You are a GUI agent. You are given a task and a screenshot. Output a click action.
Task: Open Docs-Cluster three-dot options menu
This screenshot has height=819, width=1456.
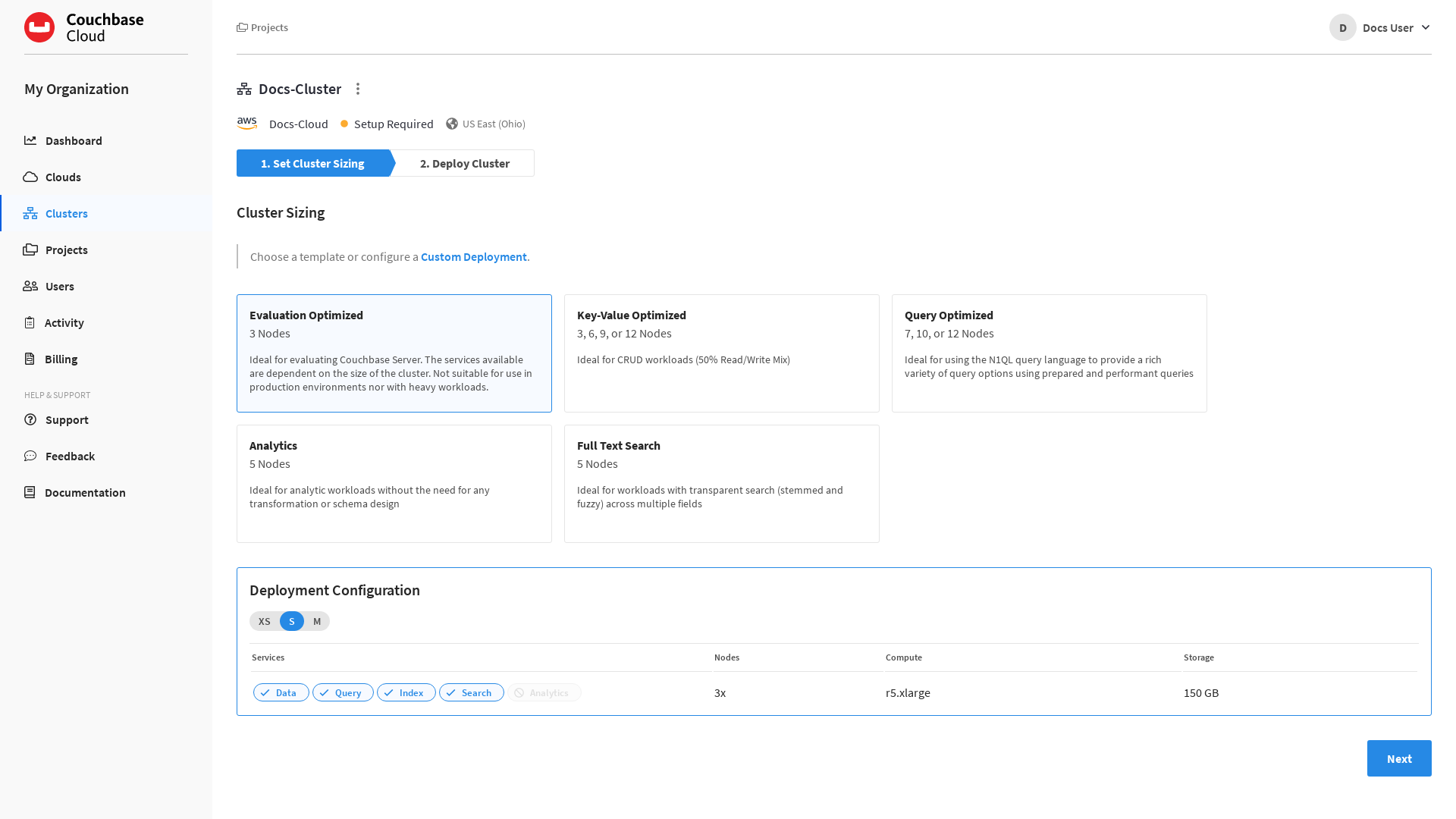coord(358,89)
